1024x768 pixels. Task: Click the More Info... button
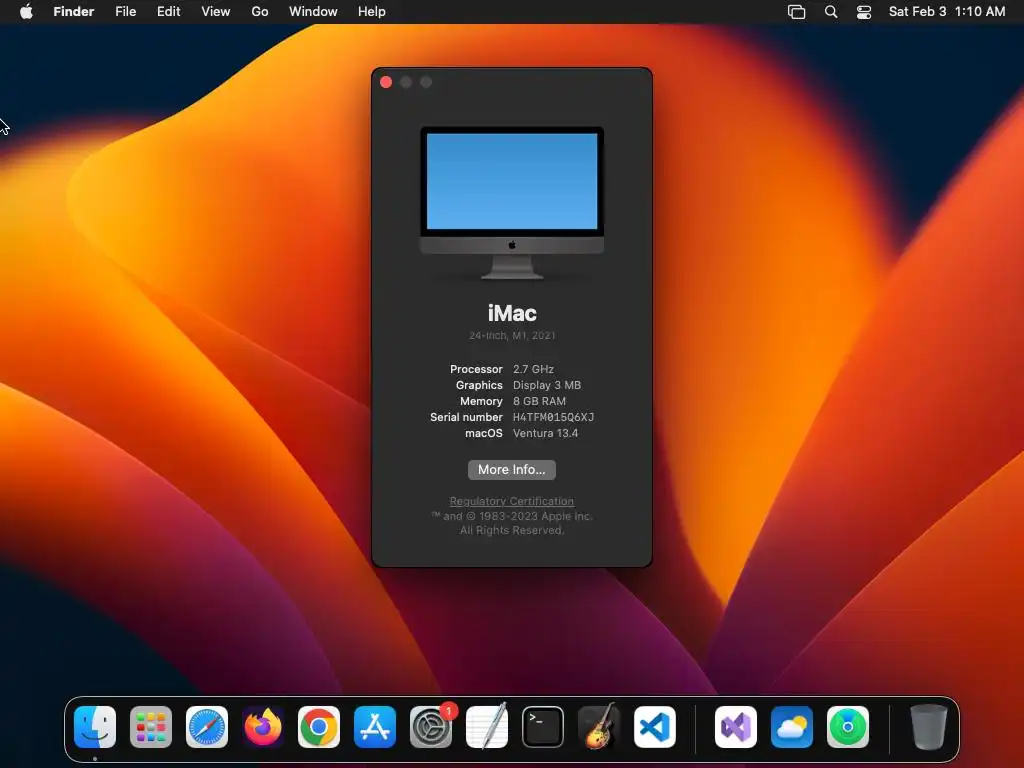tap(512, 470)
